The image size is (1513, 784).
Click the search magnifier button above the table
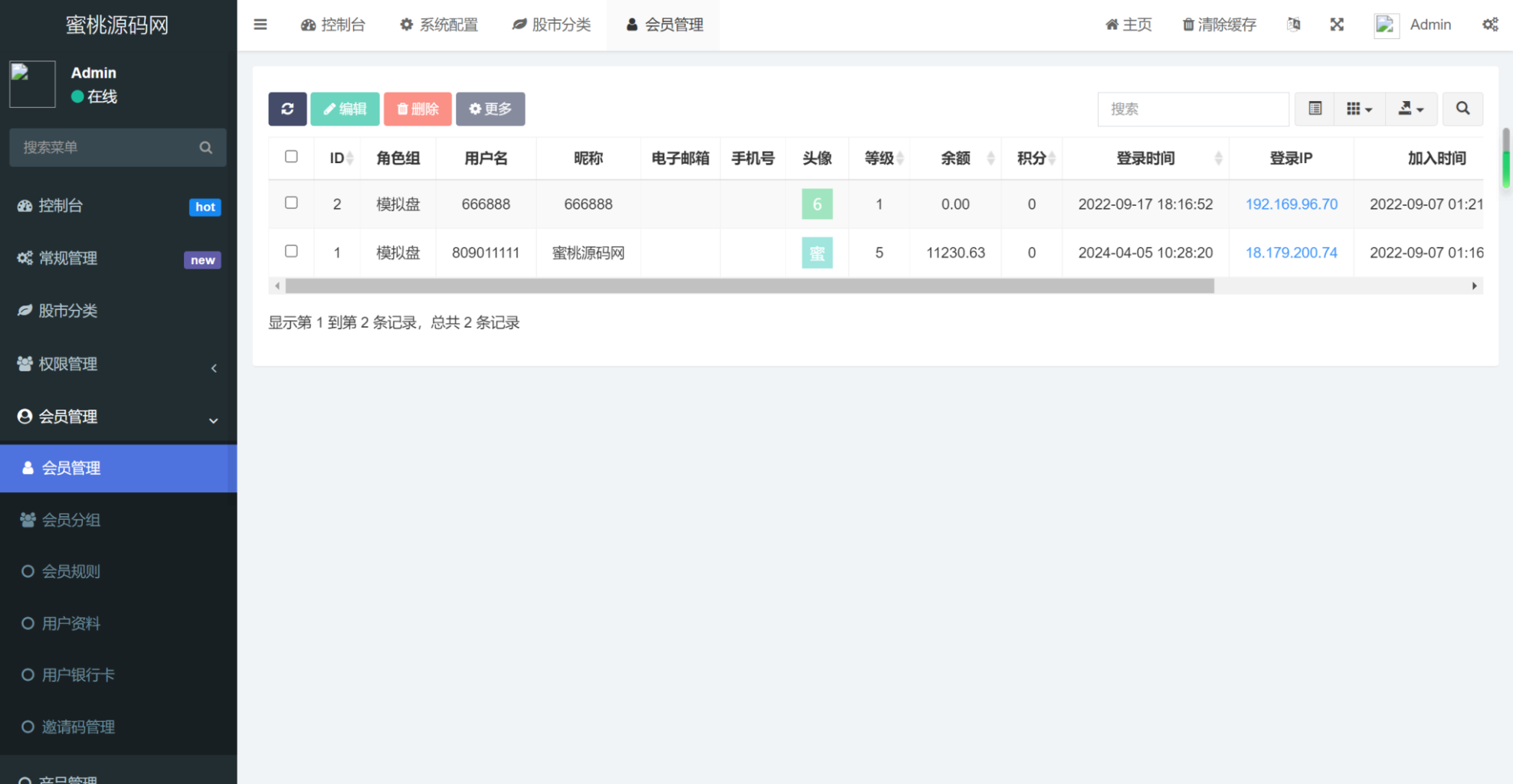[x=1462, y=109]
